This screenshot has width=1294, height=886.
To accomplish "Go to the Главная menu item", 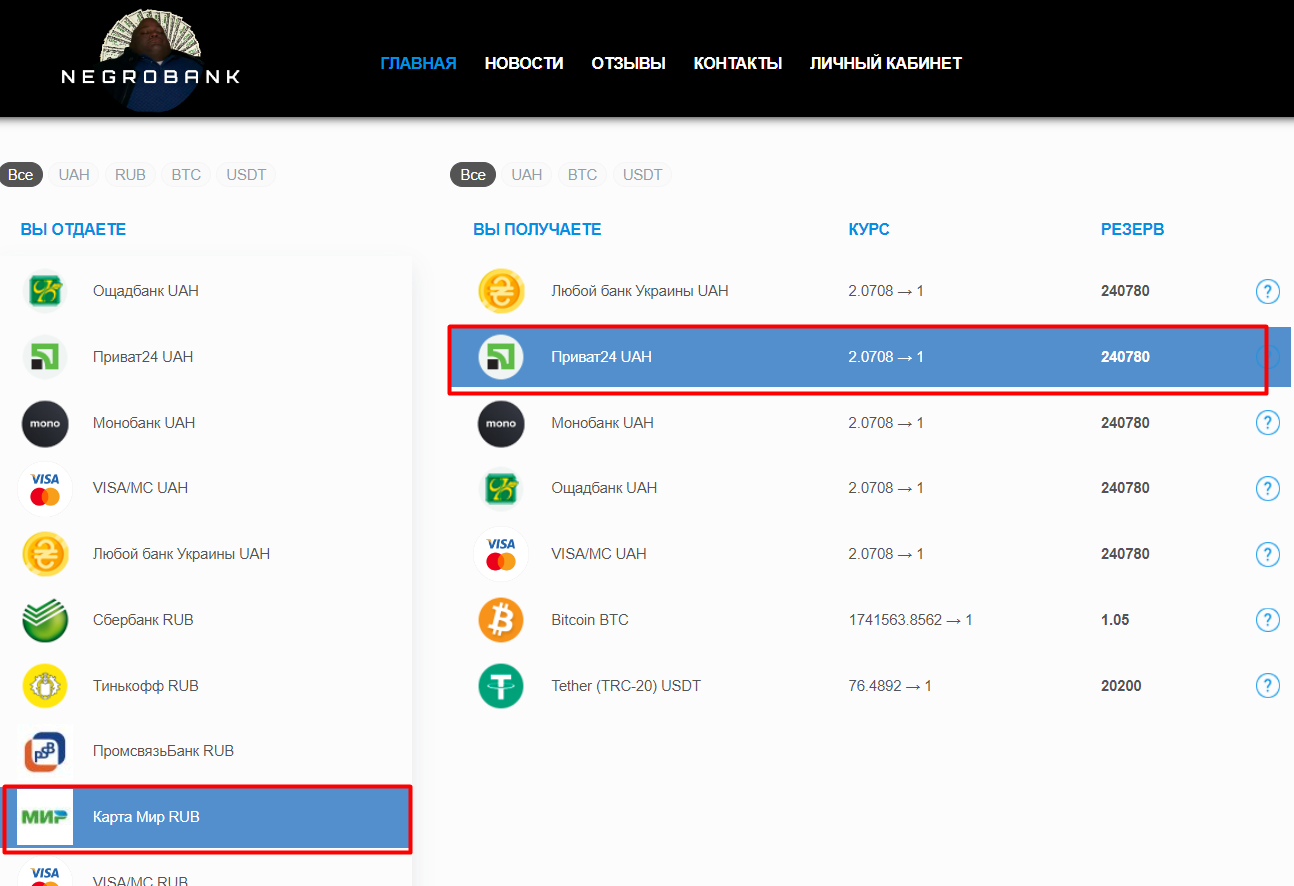I will pyautogui.click(x=418, y=63).
